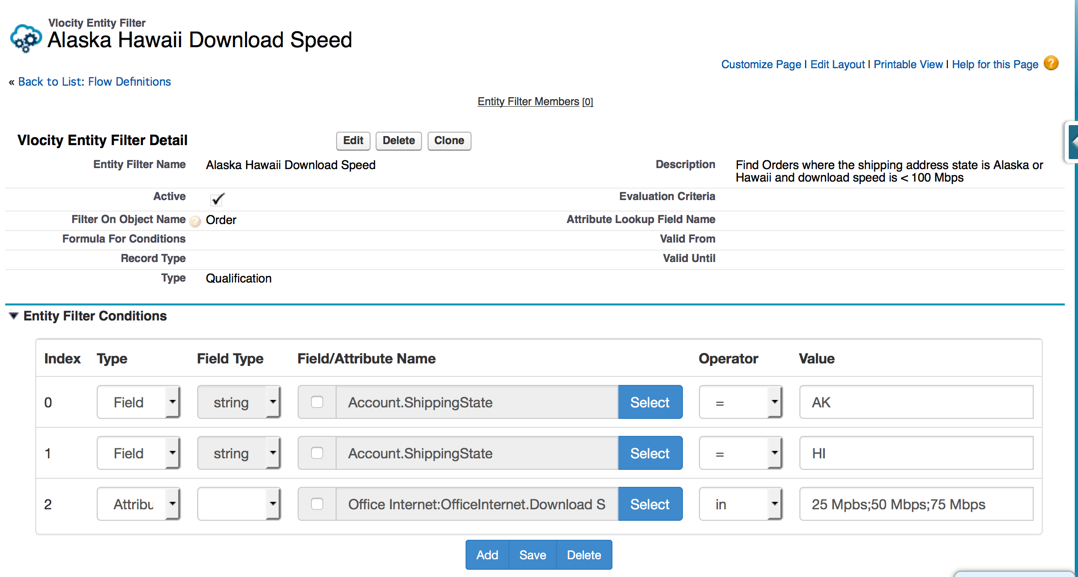Toggle checkbox in the HI condition row
This screenshot has width=1078, height=577.
317,453
